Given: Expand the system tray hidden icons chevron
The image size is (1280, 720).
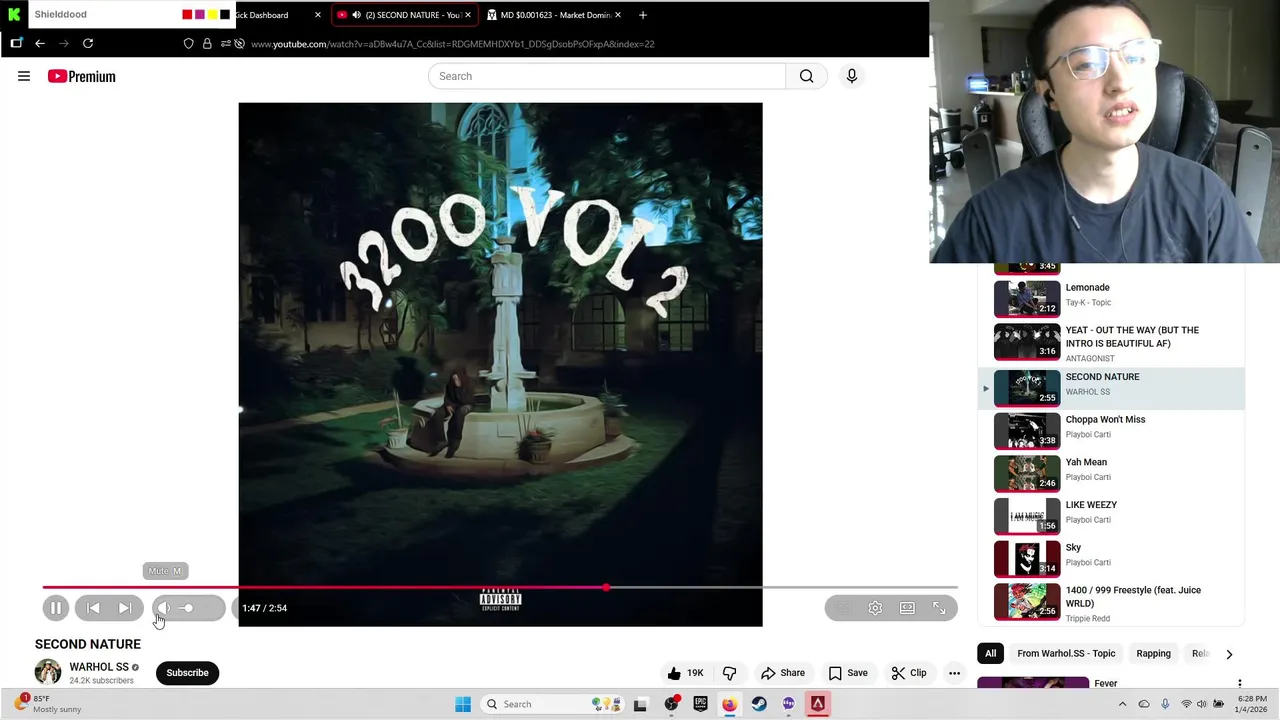Looking at the screenshot, I should (x=1122, y=704).
